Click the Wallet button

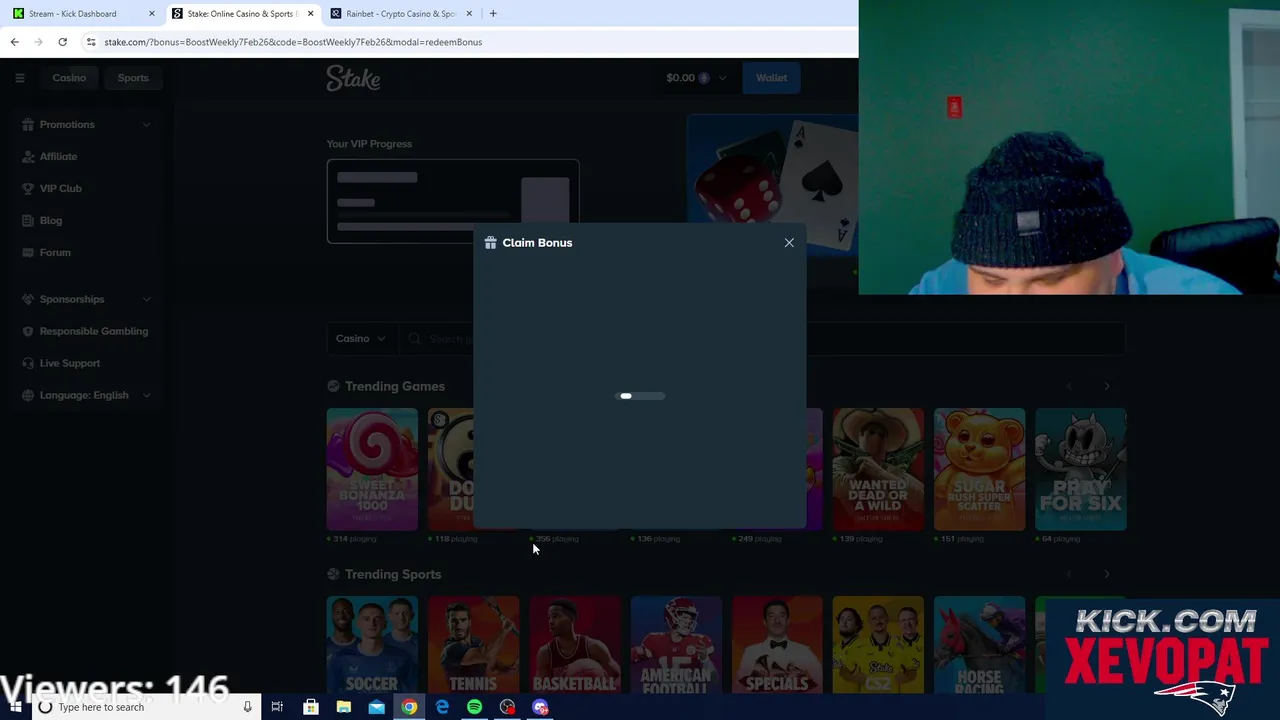(771, 78)
